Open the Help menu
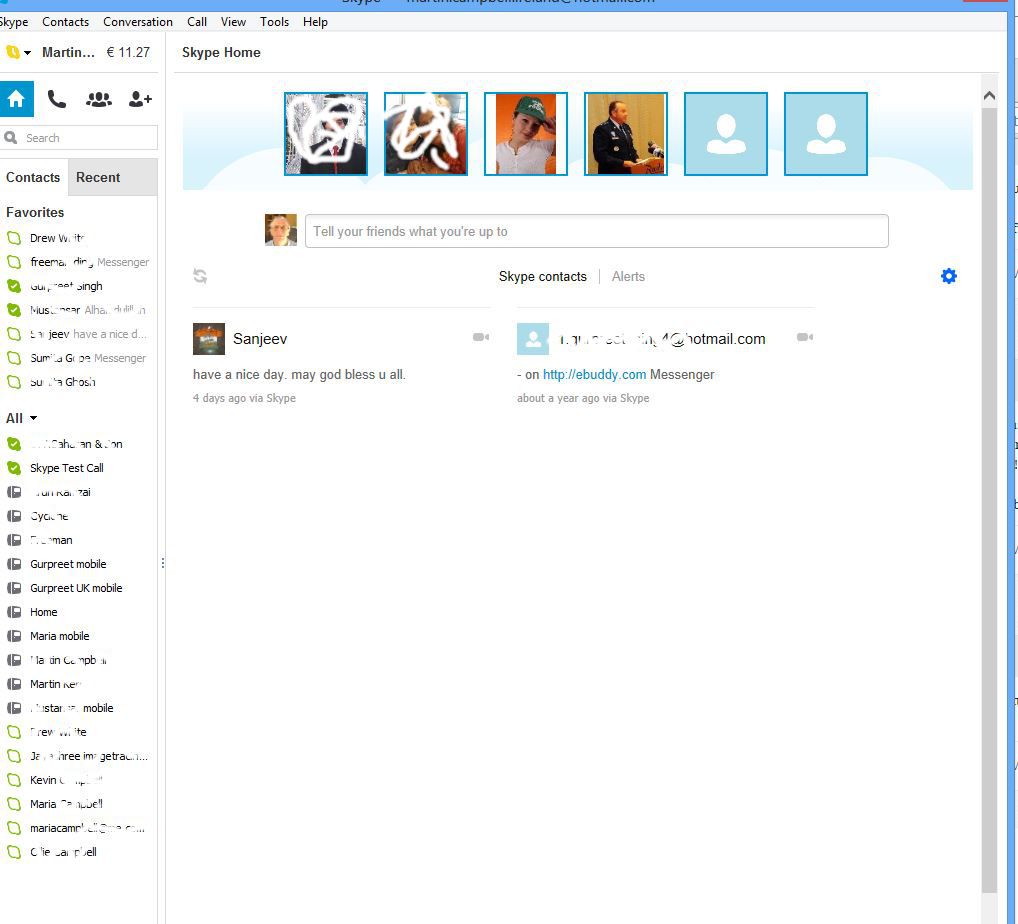 (315, 21)
